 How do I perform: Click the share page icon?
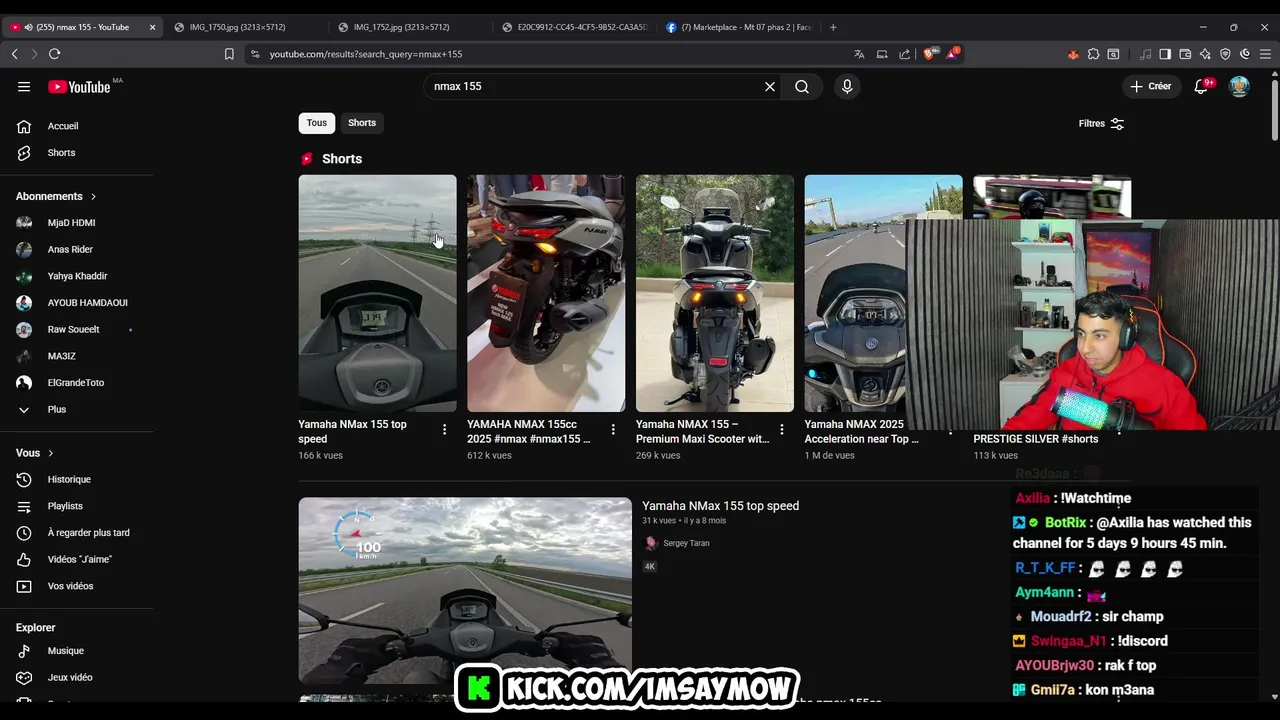click(904, 54)
